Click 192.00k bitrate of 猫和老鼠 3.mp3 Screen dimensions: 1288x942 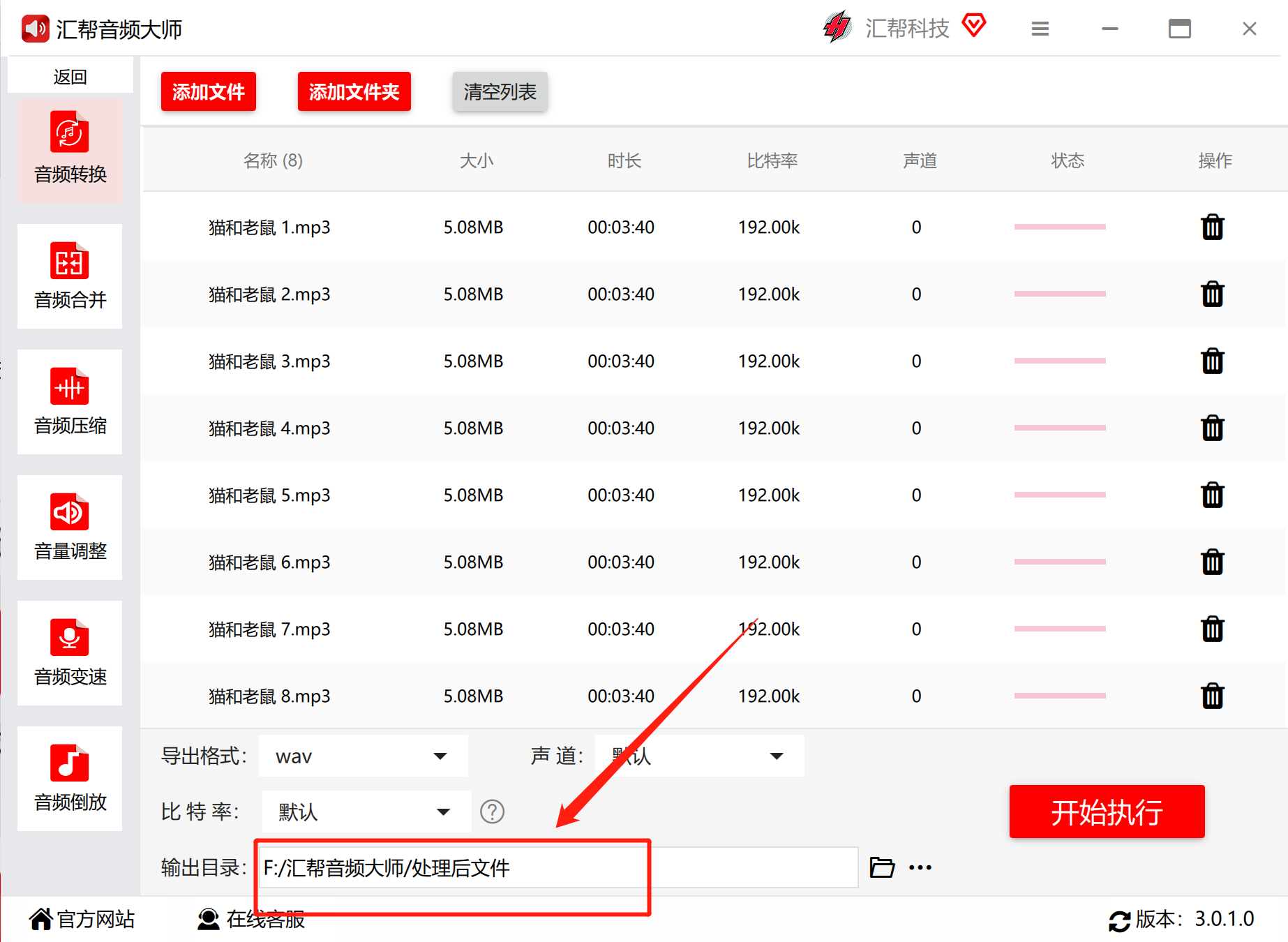[x=769, y=361]
